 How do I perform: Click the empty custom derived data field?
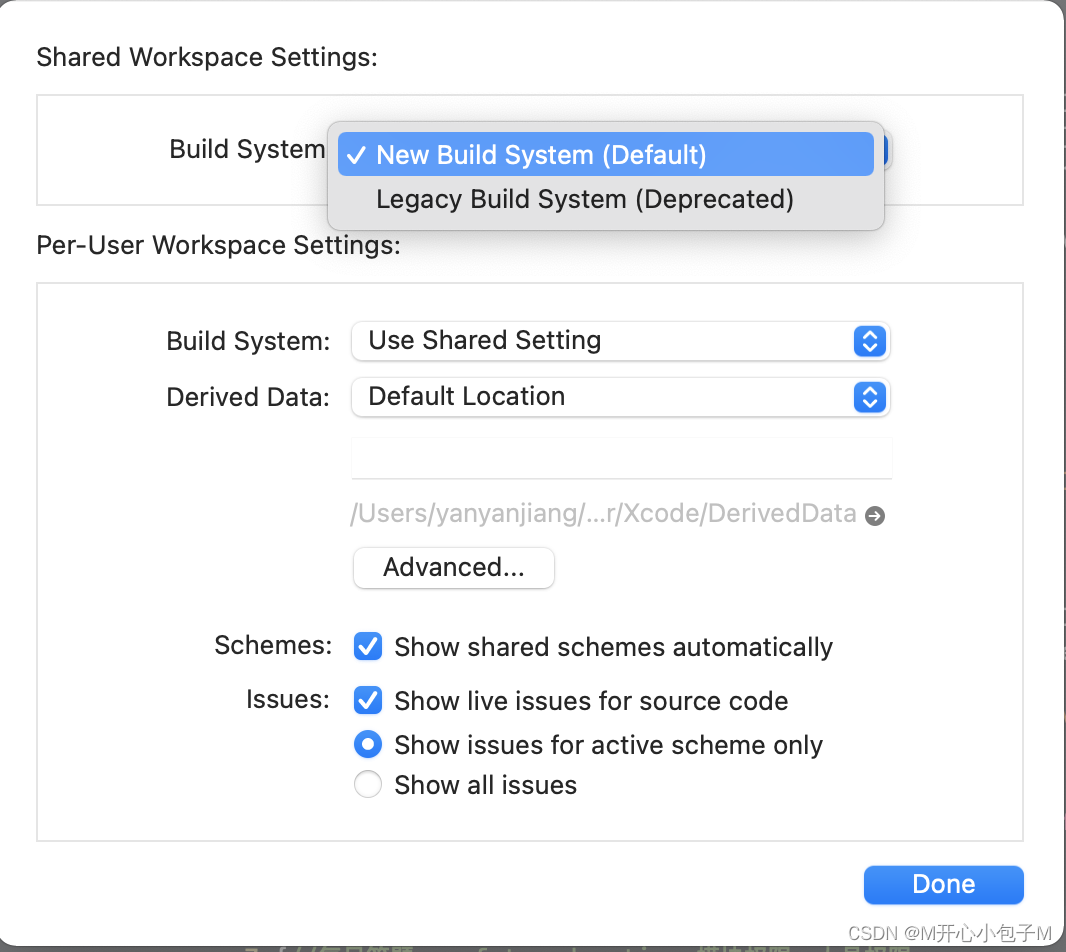620,458
